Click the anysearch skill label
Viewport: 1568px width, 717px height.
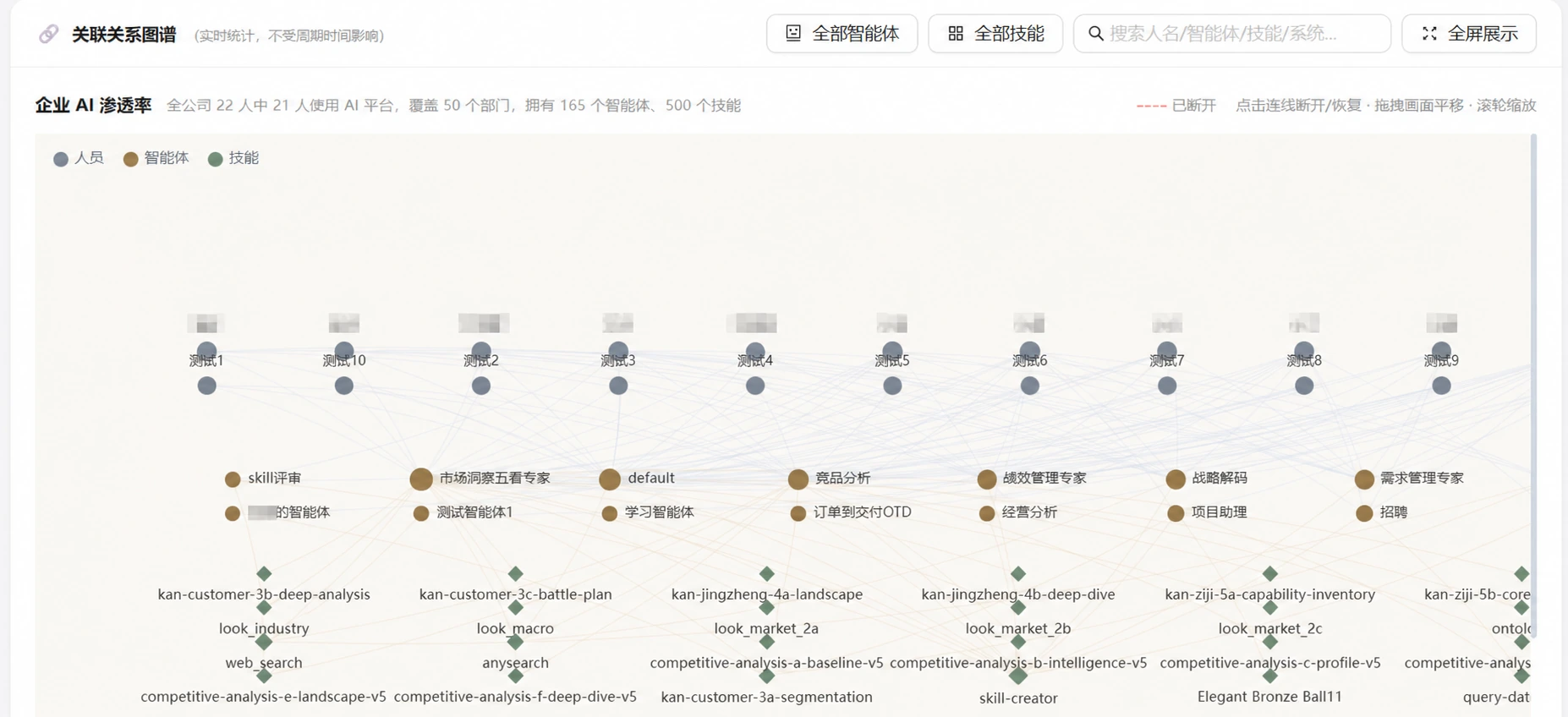click(x=515, y=663)
